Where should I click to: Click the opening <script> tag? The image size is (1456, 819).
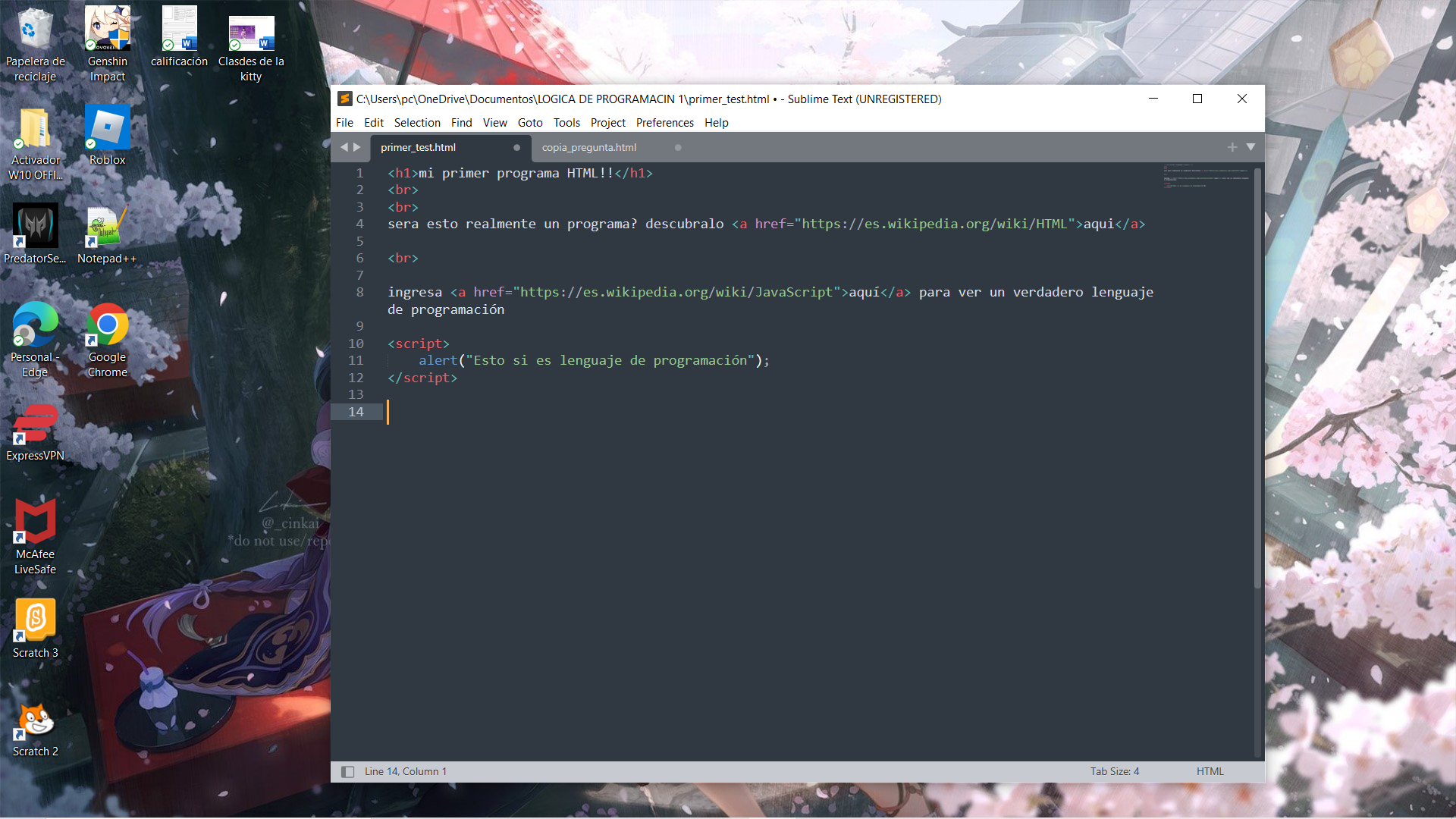click(419, 344)
